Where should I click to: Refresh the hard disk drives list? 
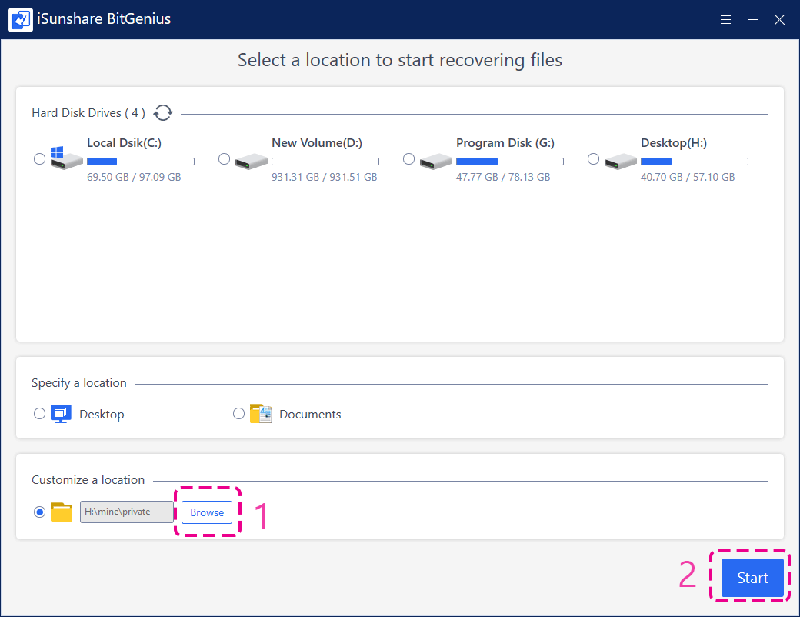pos(163,113)
